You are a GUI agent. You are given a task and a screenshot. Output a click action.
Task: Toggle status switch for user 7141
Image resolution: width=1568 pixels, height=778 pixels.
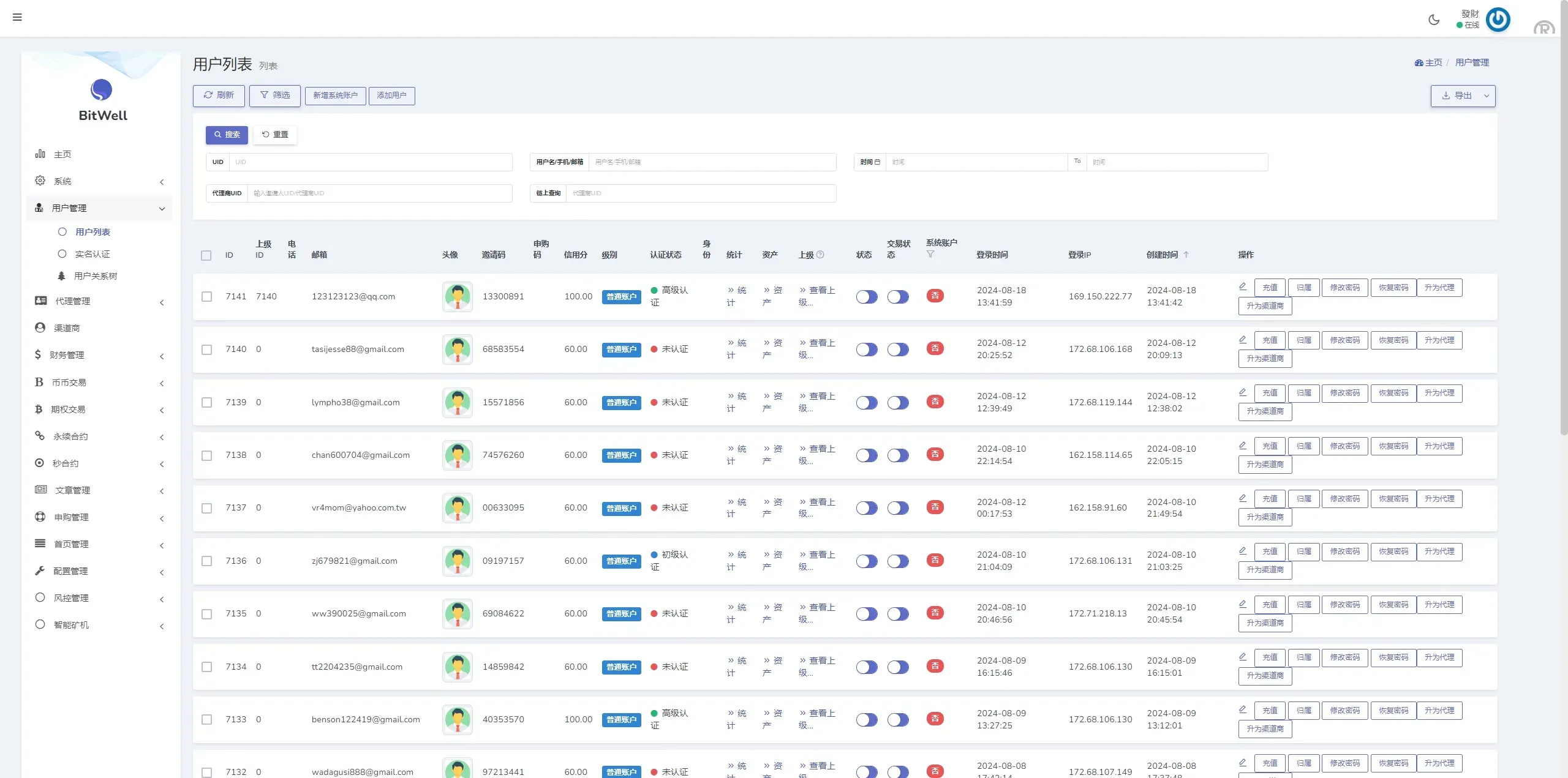pyautogui.click(x=867, y=297)
